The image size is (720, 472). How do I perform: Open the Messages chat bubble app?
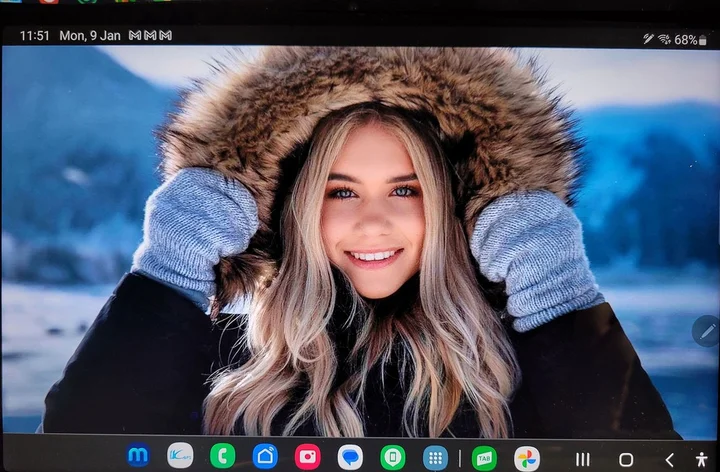pos(350,457)
